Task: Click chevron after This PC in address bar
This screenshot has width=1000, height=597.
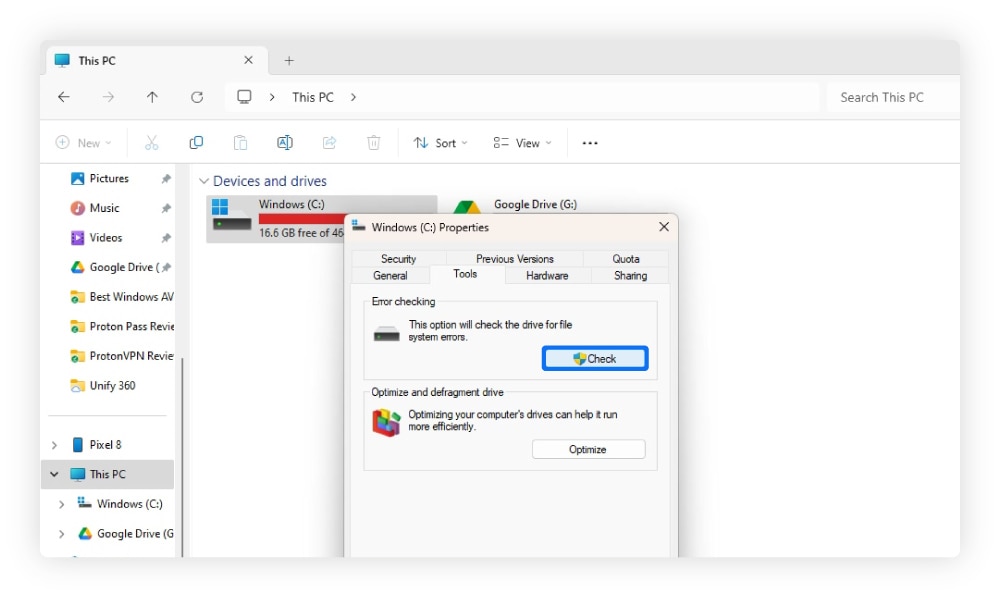Action: pos(353,97)
